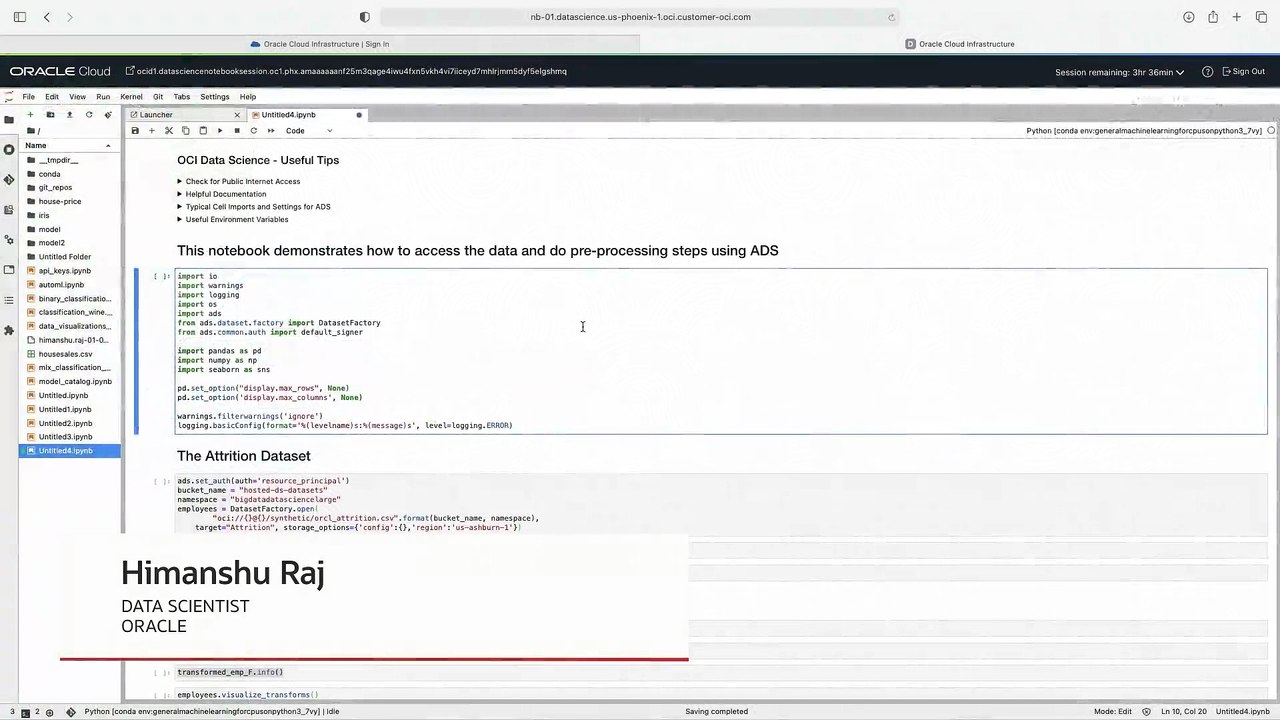Open the automl.ipynb notebook
The width and height of the screenshot is (1280, 720).
(x=61, y=285)
